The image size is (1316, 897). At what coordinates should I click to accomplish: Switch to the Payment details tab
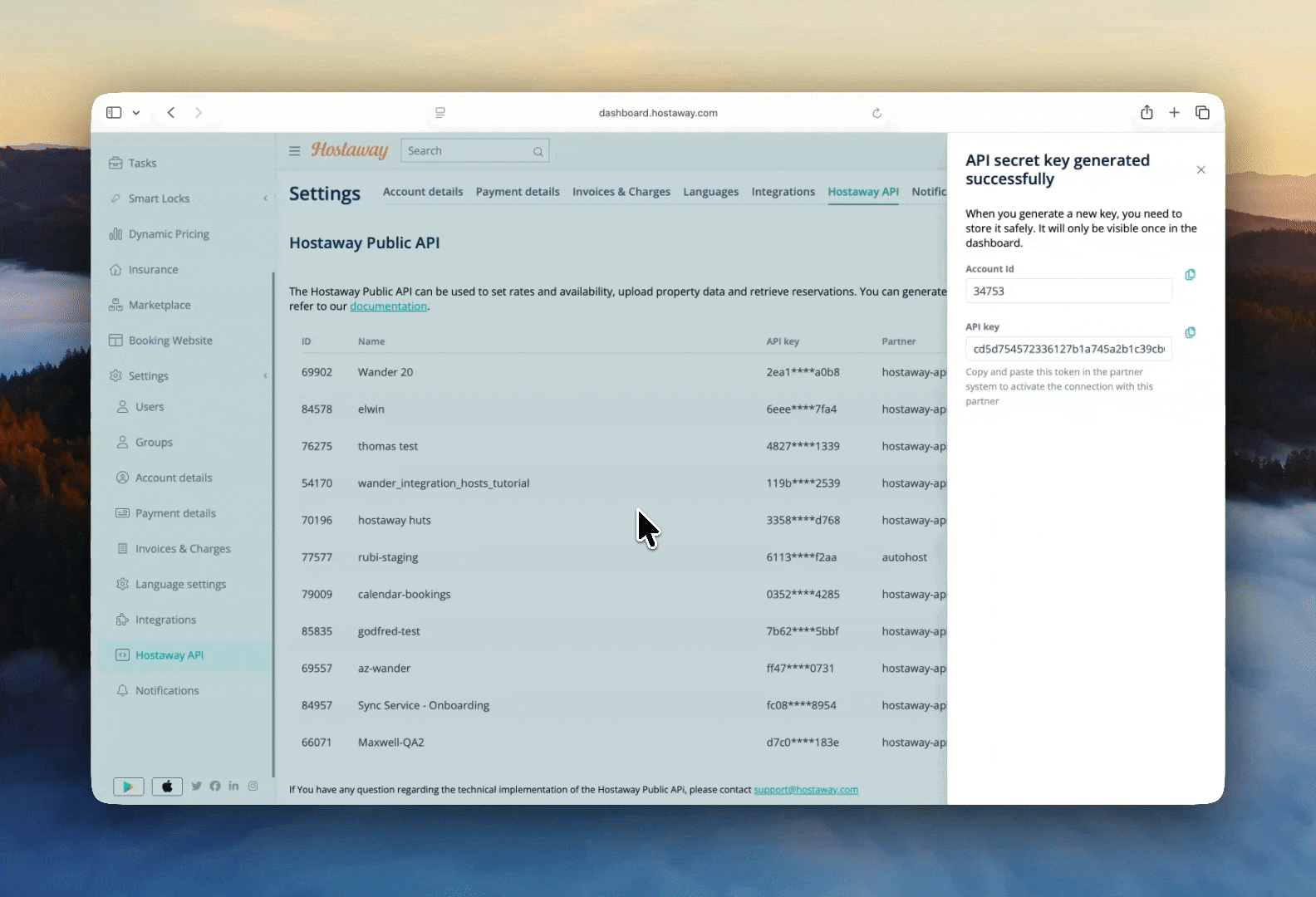pos(518,192)
